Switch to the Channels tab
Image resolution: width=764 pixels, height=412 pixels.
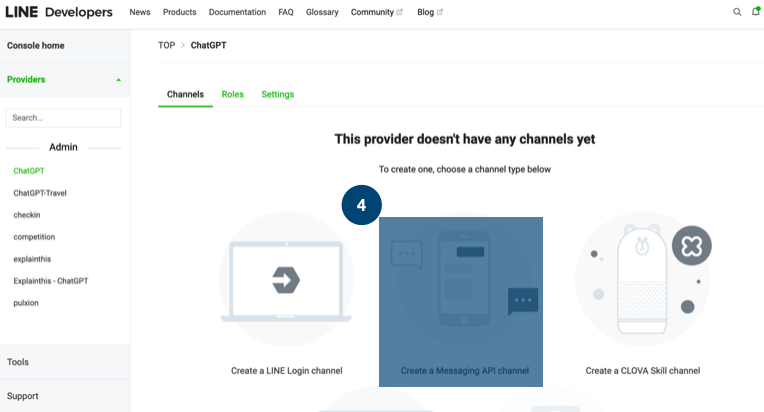click(185, 94)
